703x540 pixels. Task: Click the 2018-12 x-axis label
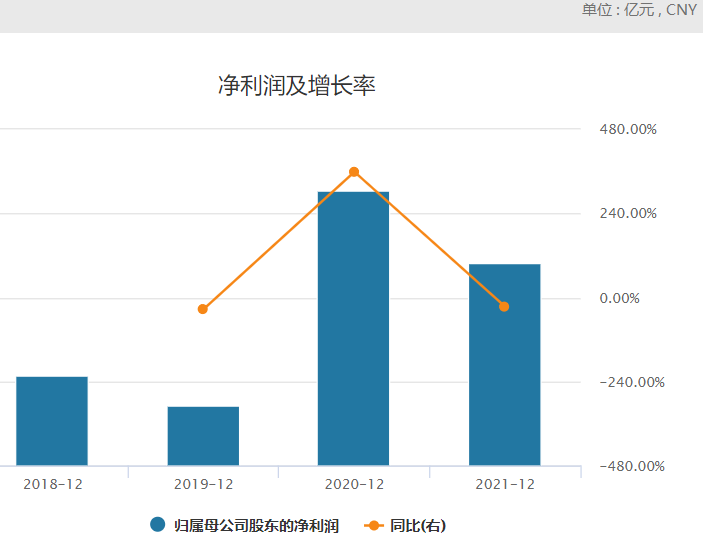point(52,484)
